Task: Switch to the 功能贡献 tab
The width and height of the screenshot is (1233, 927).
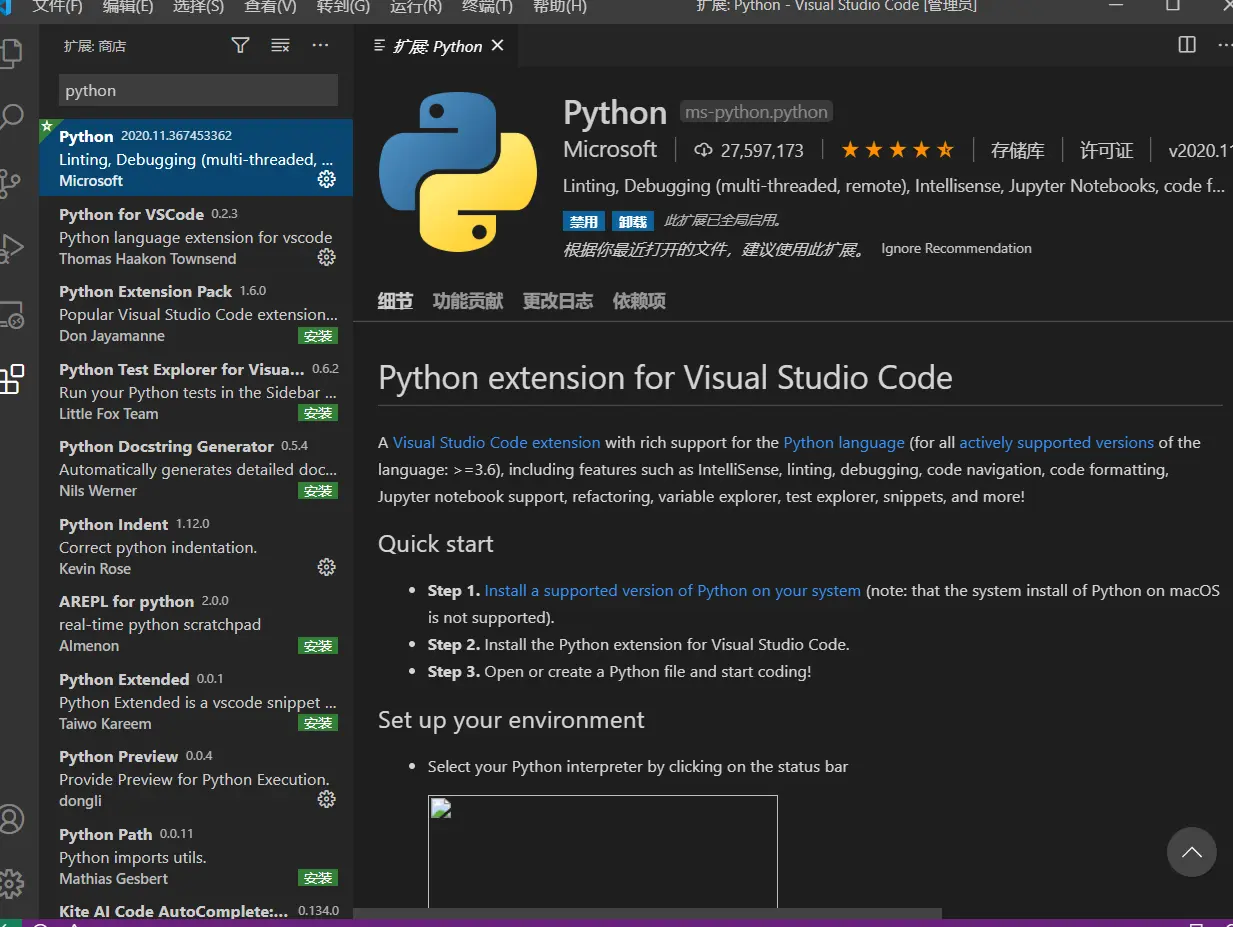Action: coord(467,301)
